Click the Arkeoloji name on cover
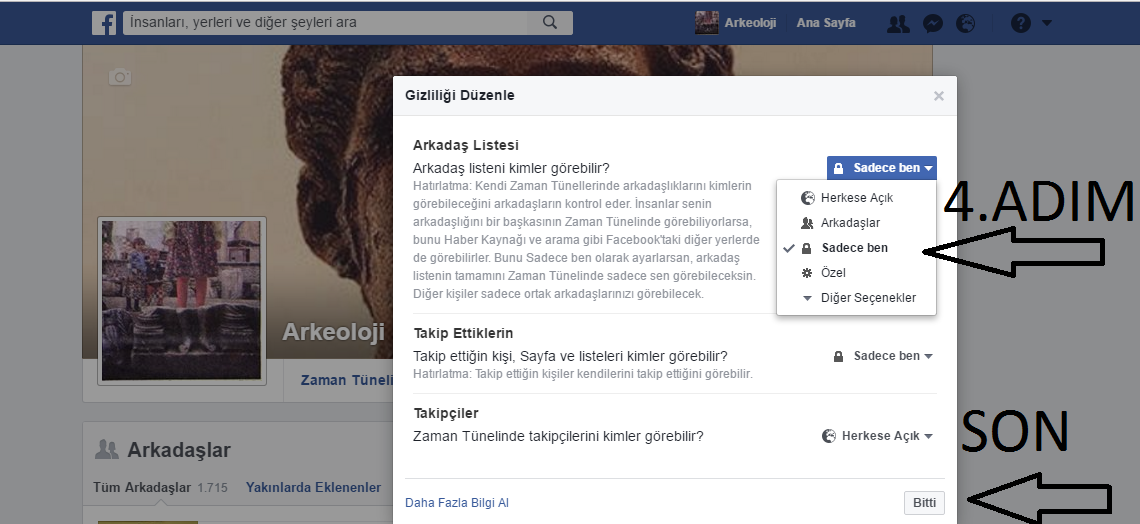This screenshot has height=524, width=1140. [x=333, y=332]
